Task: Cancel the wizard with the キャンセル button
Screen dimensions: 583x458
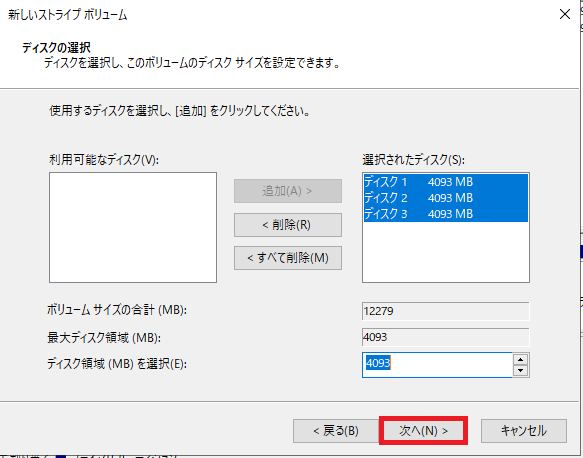Action: point(524,431)
